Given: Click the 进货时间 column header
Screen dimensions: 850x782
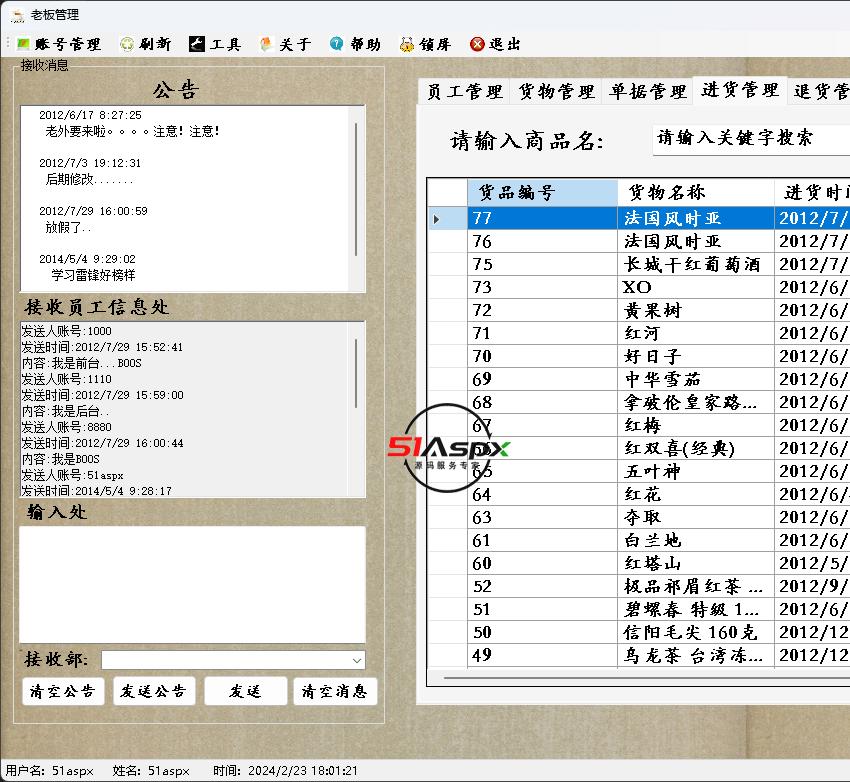Looking at the screenshot, I should click(812, 192).
